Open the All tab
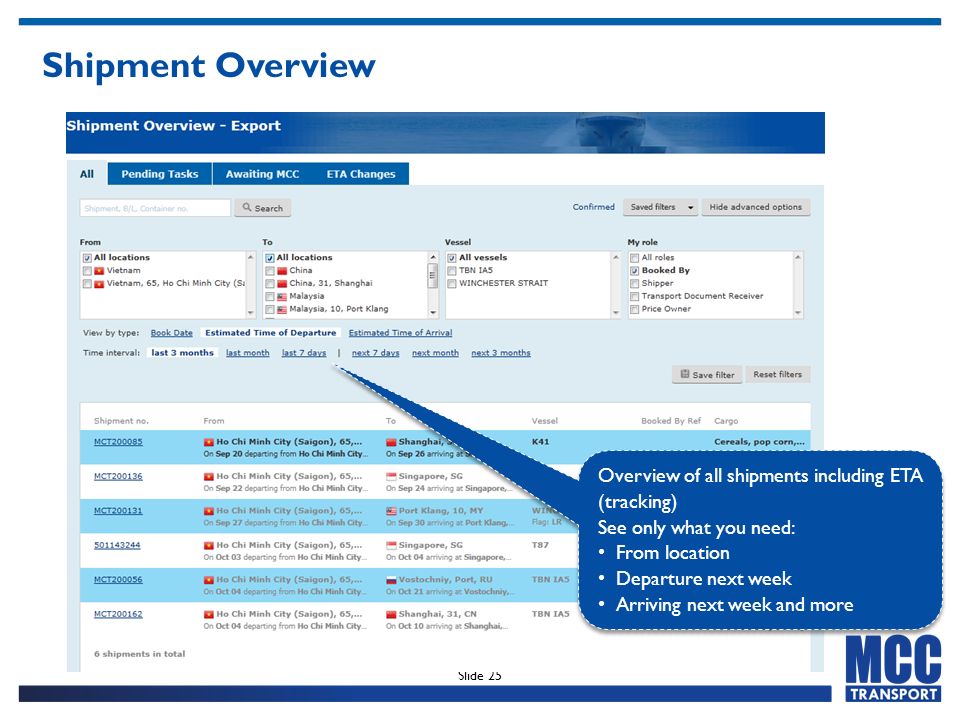The image size is (960, 720). (x=87, y=174)
